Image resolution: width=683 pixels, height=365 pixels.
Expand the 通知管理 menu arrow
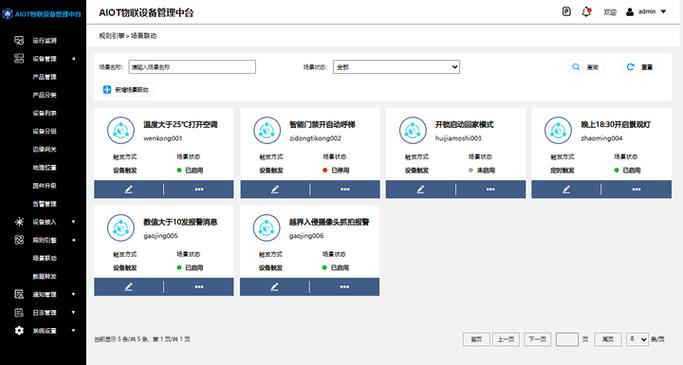[x=73, y=294]
